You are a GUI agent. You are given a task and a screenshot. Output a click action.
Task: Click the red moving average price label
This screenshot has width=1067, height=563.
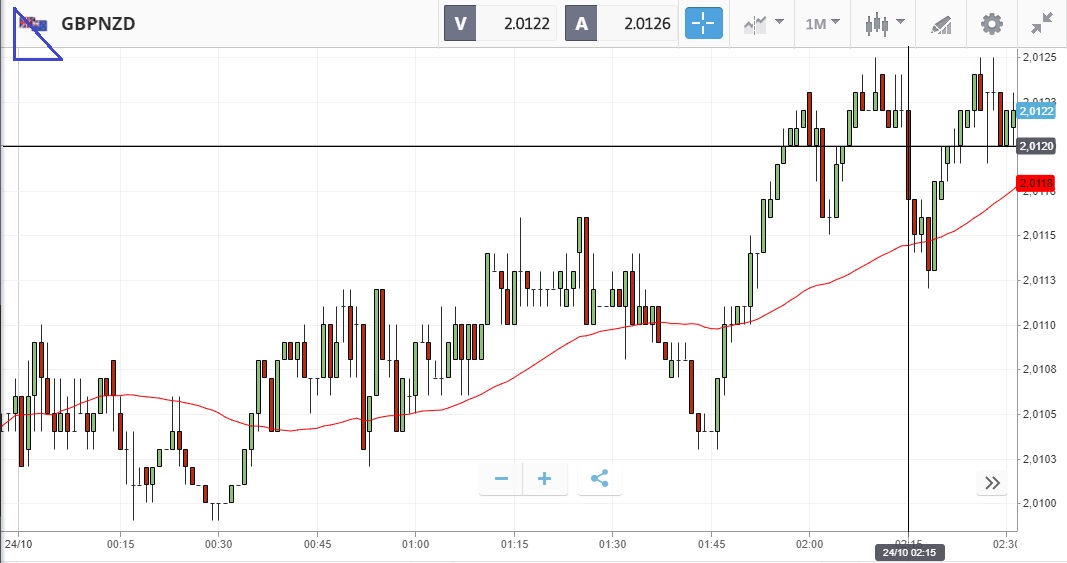pos(1034,183)
